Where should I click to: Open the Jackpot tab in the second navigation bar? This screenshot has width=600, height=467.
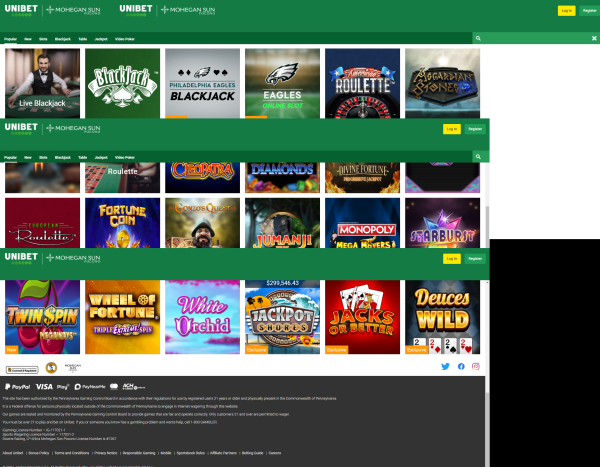101,157
